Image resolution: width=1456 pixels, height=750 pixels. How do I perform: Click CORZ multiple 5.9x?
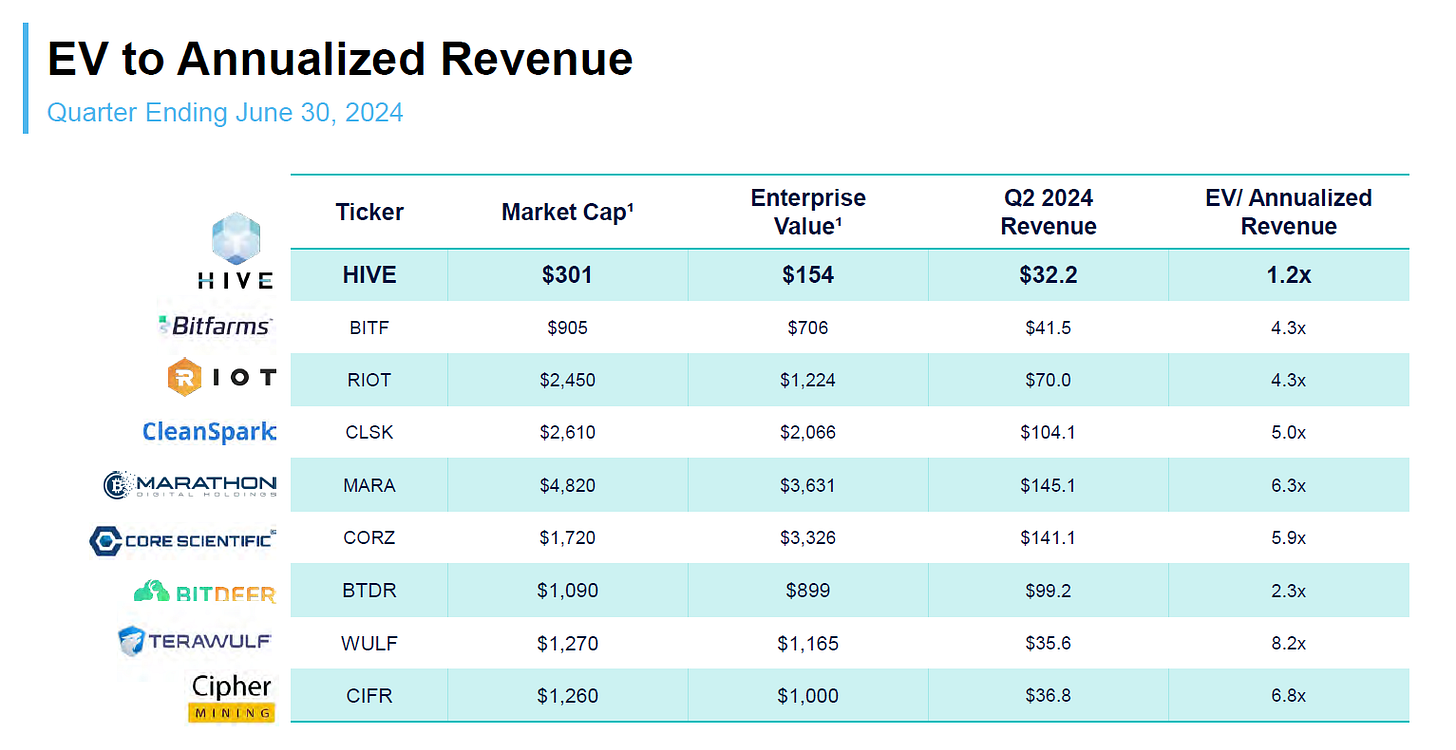click(1288, 538)
